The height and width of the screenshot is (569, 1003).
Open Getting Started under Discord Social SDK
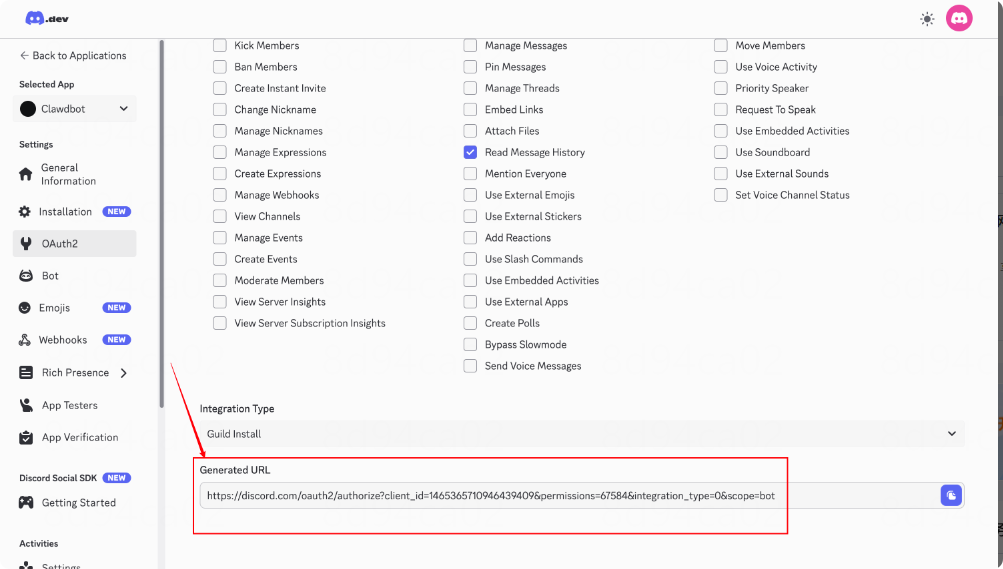pos(75,503)
